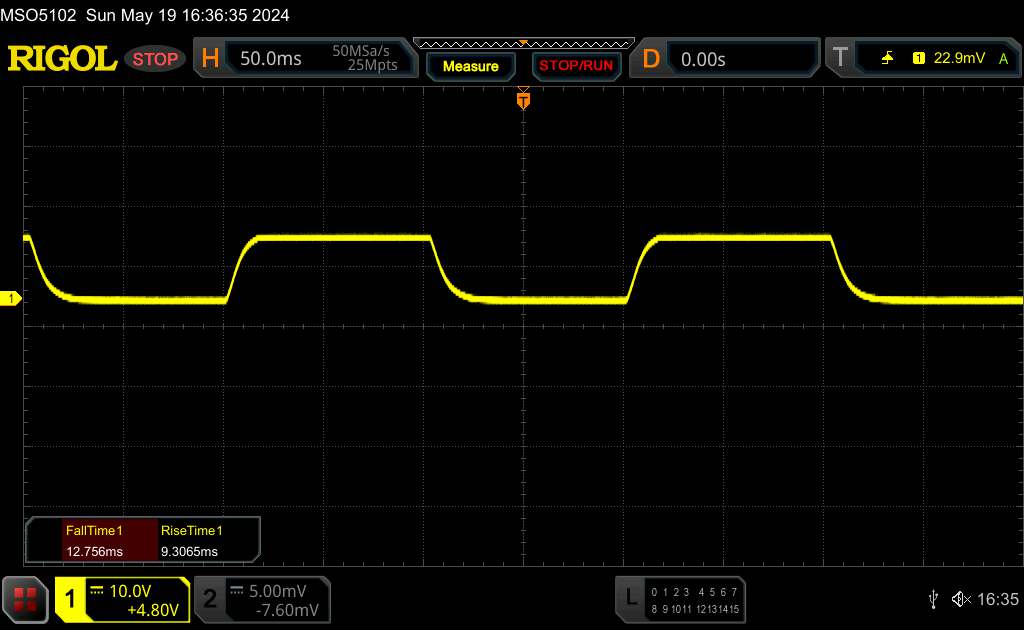Select the 22.9mV trigger level
Viewport: 1024px width, 630px height.
tap(959, 58)
